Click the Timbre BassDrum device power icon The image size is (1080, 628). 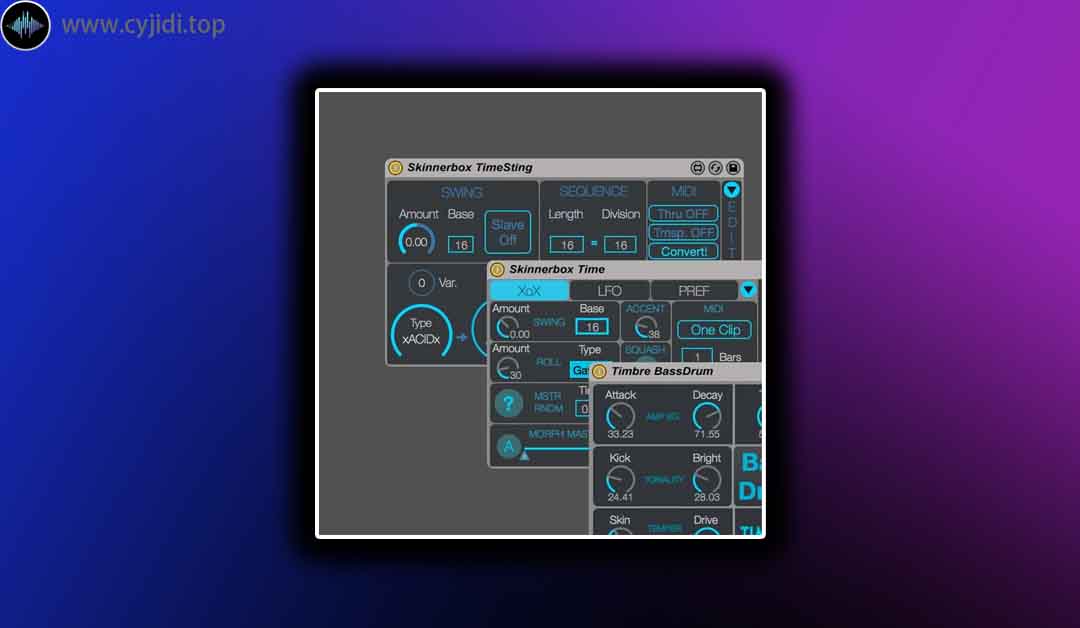(599, 371)
